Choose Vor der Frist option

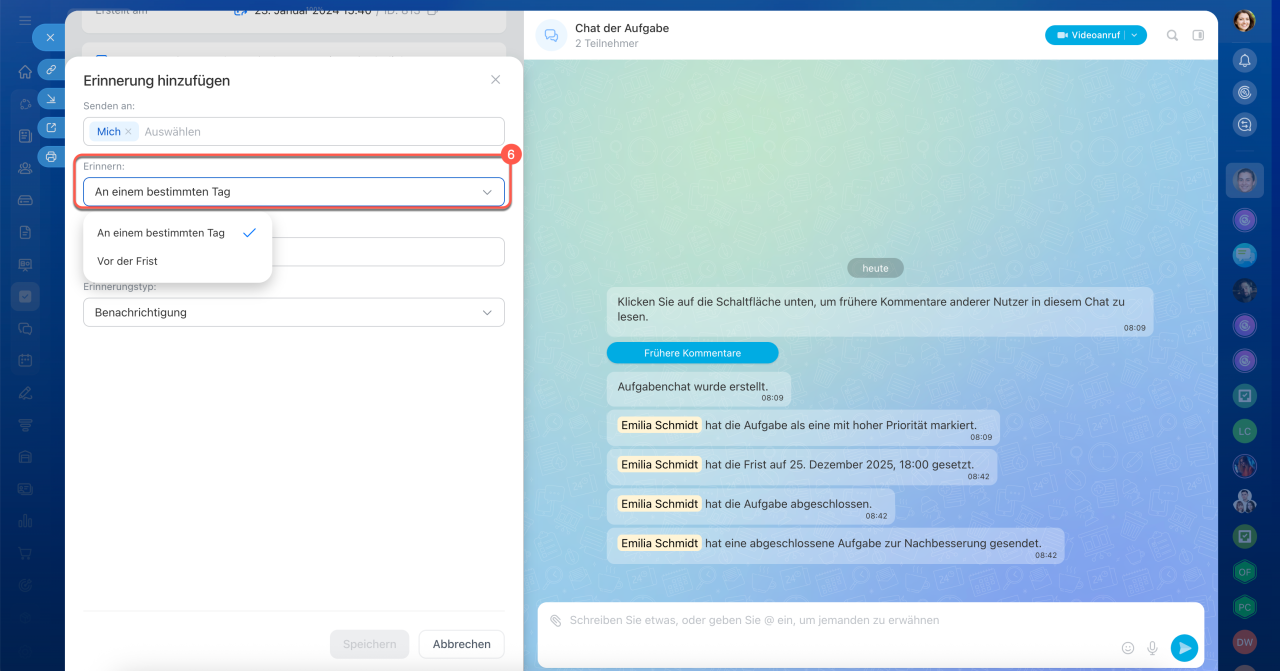click(x=177, y=261)
